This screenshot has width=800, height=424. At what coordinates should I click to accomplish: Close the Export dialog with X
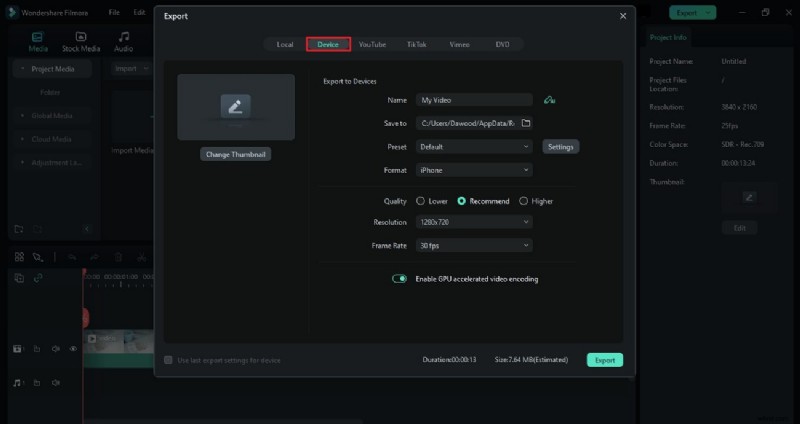pyautogui.click(x=623, y=16)
